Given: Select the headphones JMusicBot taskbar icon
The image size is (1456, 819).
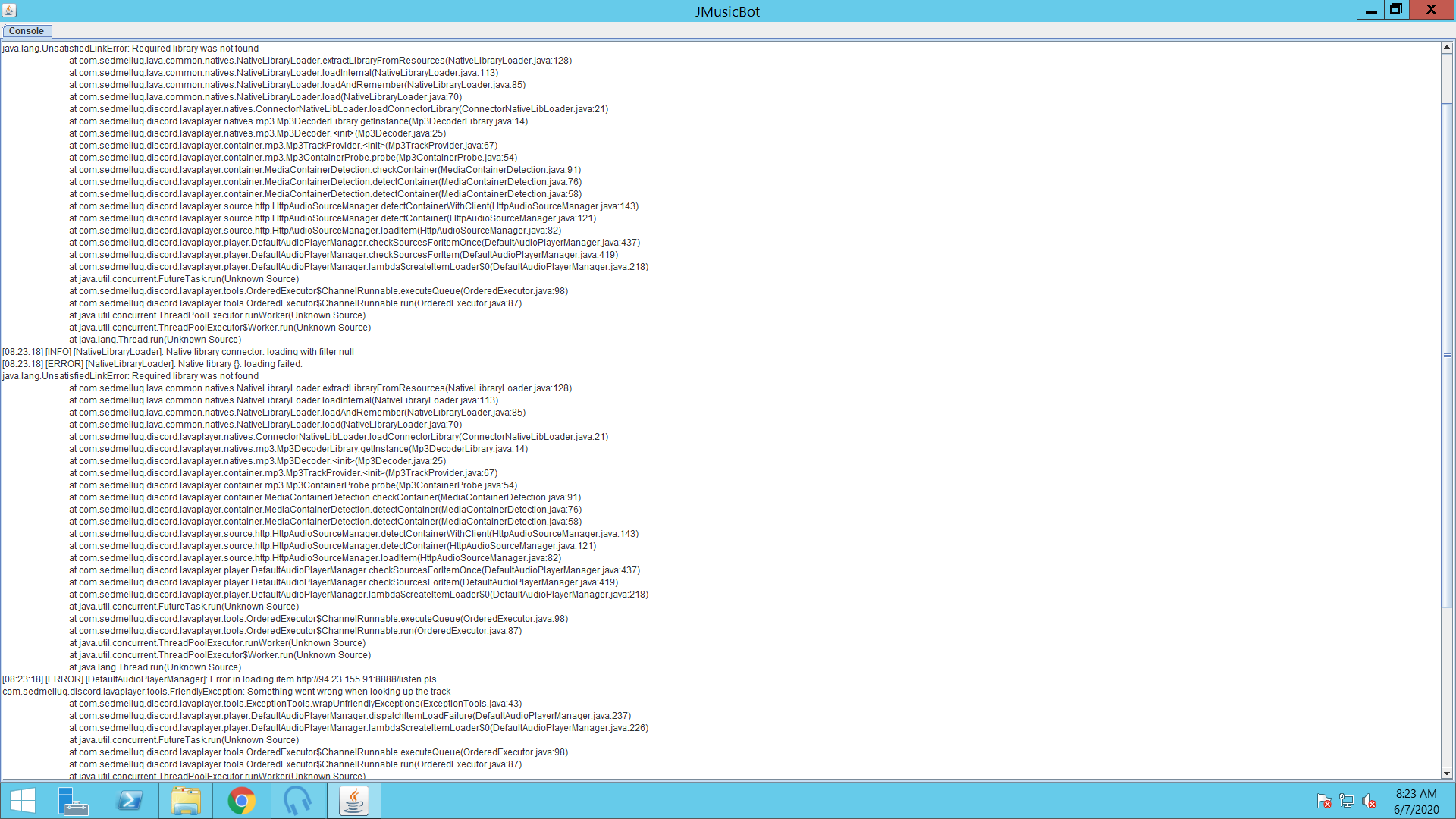Looking at the screenshot, I should click(x=298, y=800).
